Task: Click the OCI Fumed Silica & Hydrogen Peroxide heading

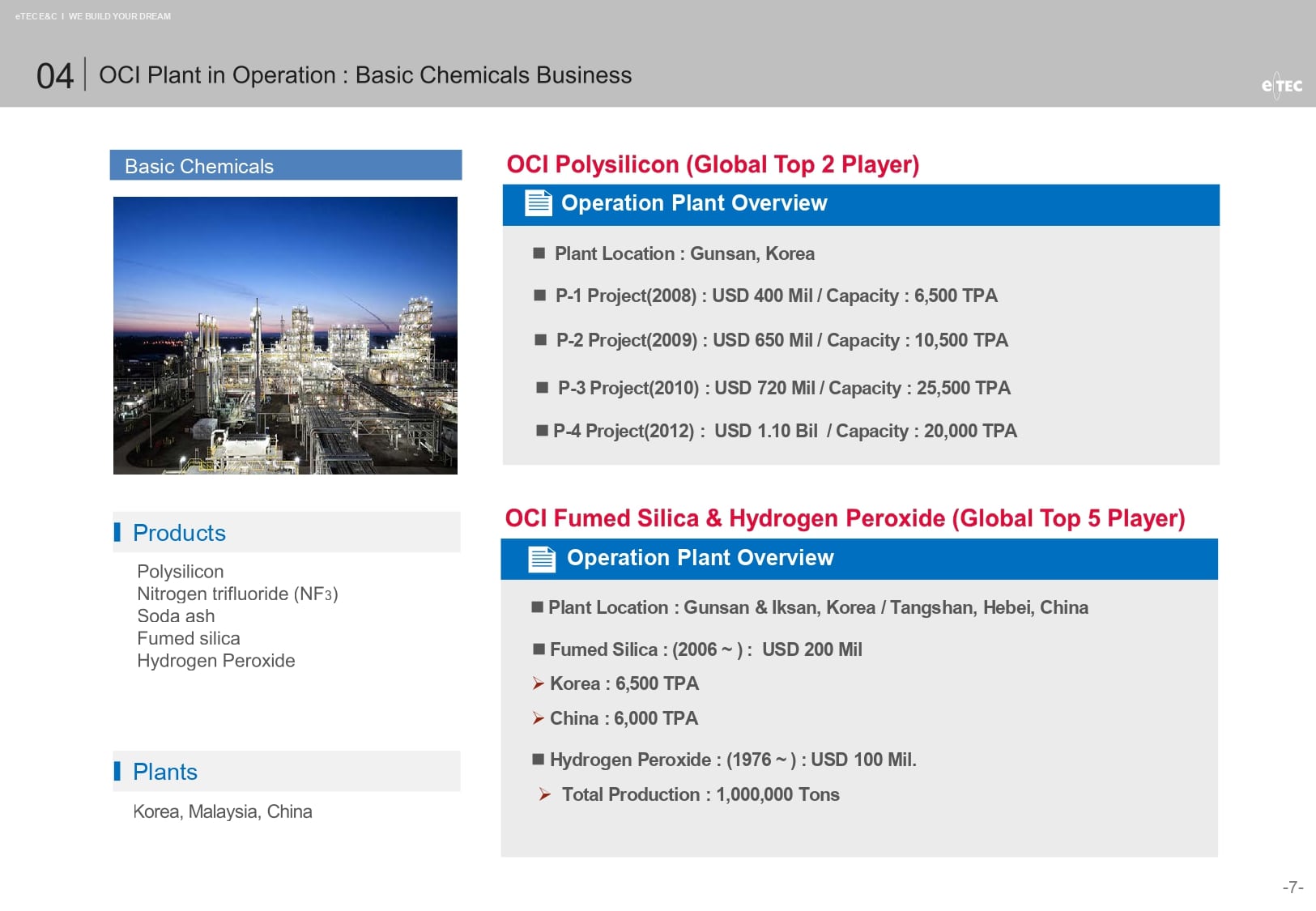Action: [845, 518]
